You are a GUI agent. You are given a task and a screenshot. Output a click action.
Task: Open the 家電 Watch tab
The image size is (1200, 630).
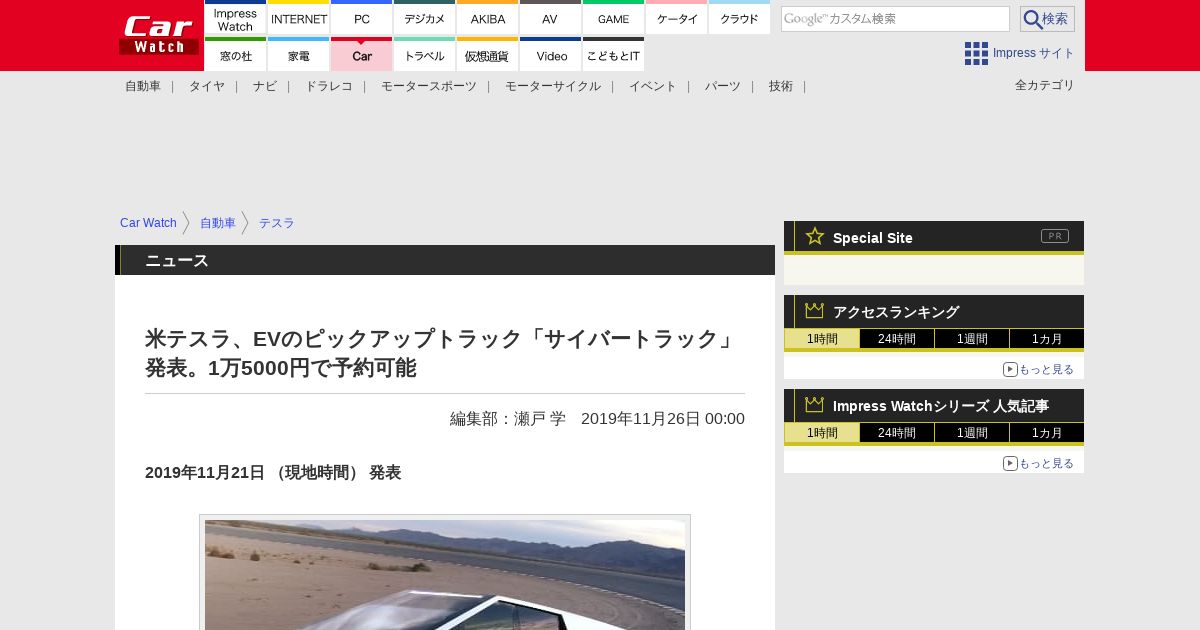(x=299, y=55)
